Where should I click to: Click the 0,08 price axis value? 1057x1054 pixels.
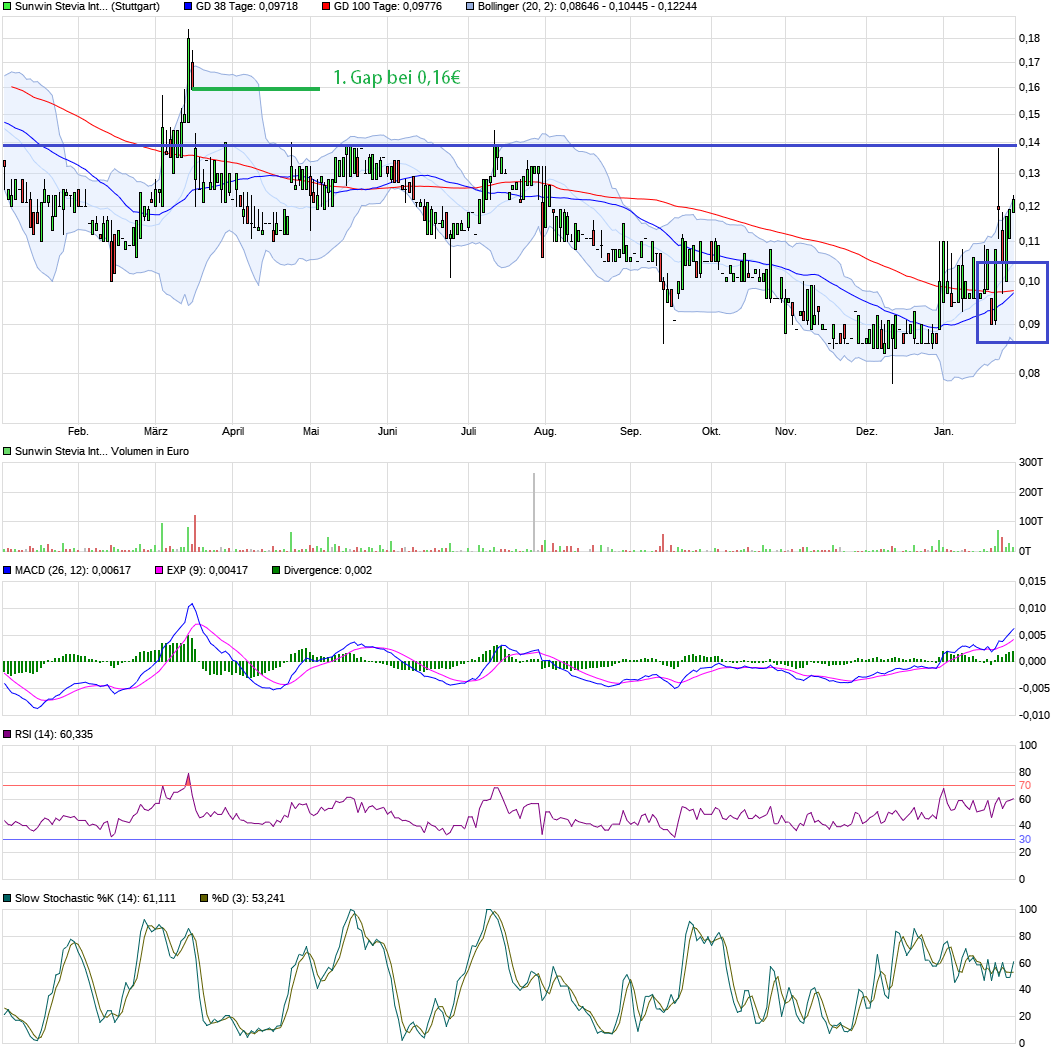pos(1029,373)
